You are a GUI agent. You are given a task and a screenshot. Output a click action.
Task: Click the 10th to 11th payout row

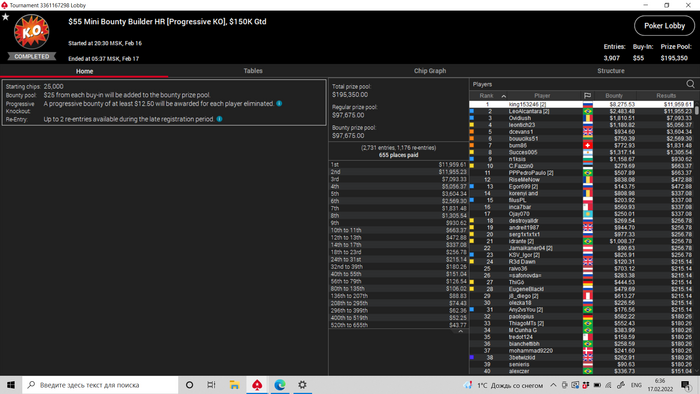click(x=398, y=230)
